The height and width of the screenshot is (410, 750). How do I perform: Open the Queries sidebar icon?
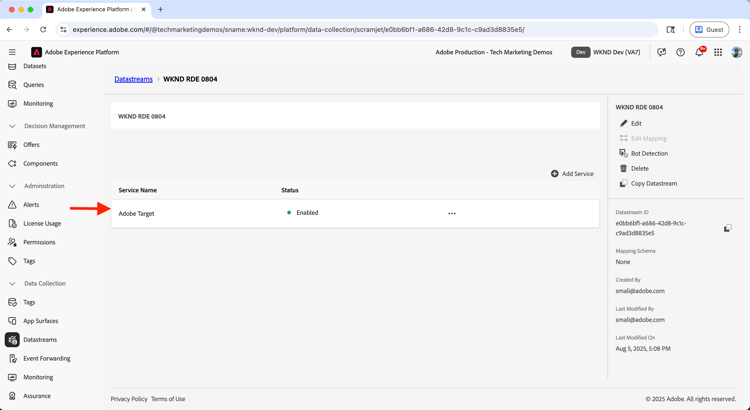pos(12,85)
